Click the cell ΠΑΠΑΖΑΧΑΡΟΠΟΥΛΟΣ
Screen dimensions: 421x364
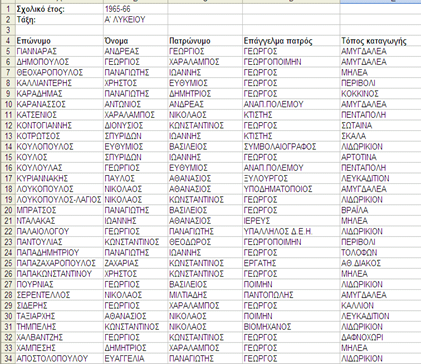click(59, 263)
